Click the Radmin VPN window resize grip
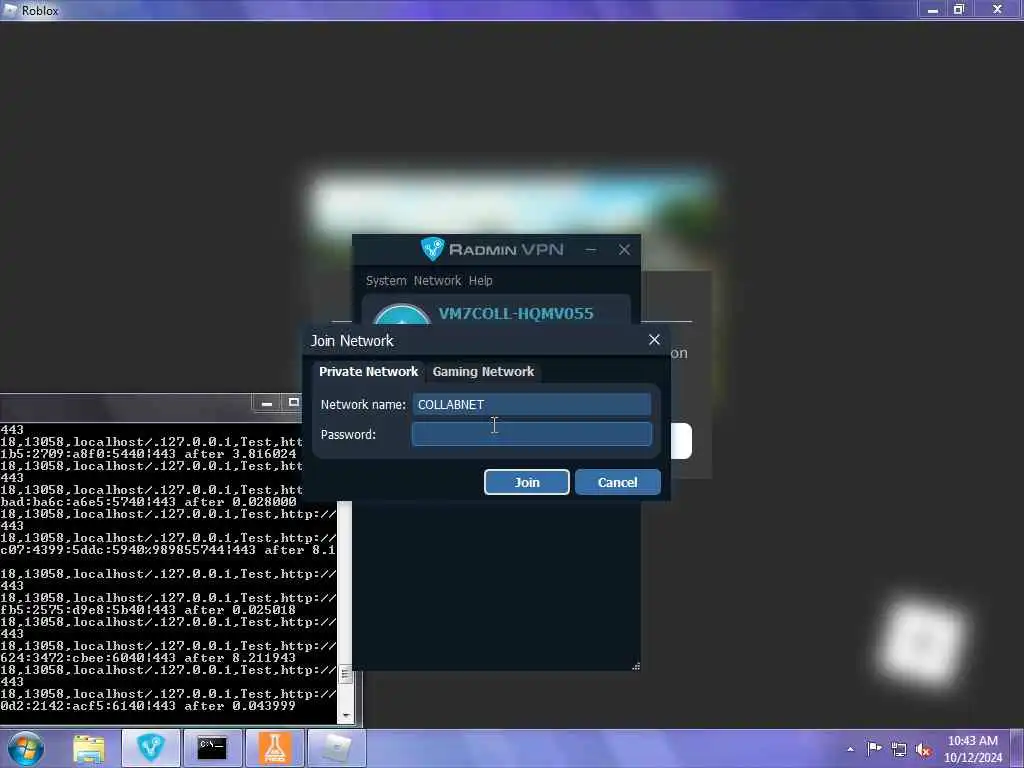The height and width of the screenshot is (768, 1024). point(635,665)
